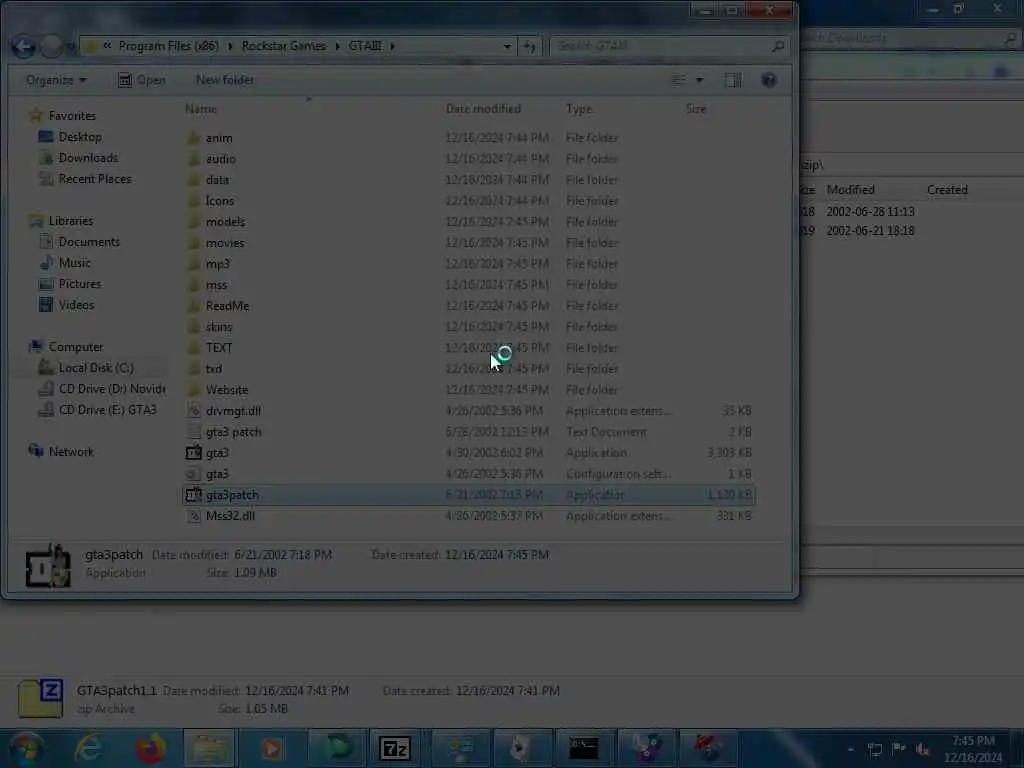Open the Documents library
This screenshot has width=1024, height=768.
click(x=89, y=242)
